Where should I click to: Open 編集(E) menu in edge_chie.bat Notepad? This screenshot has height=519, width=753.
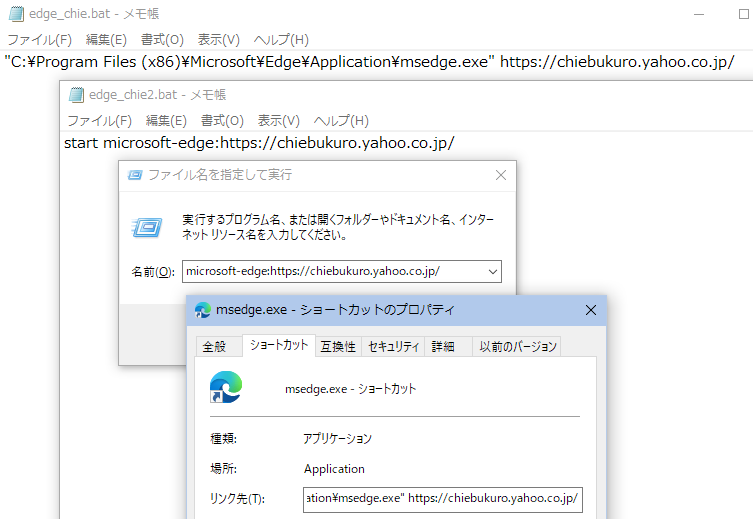pos(106,39)
